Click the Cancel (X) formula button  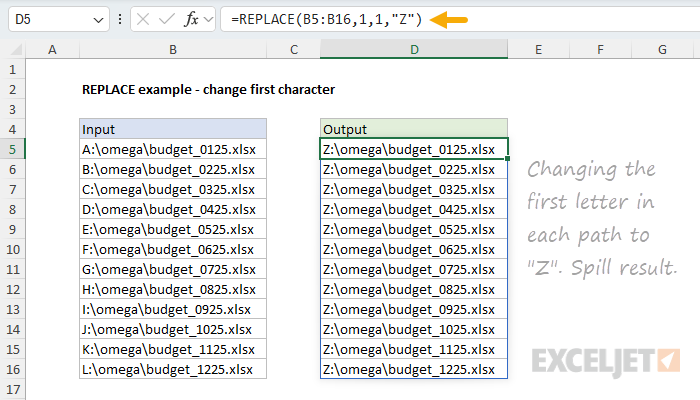[143, 20]
